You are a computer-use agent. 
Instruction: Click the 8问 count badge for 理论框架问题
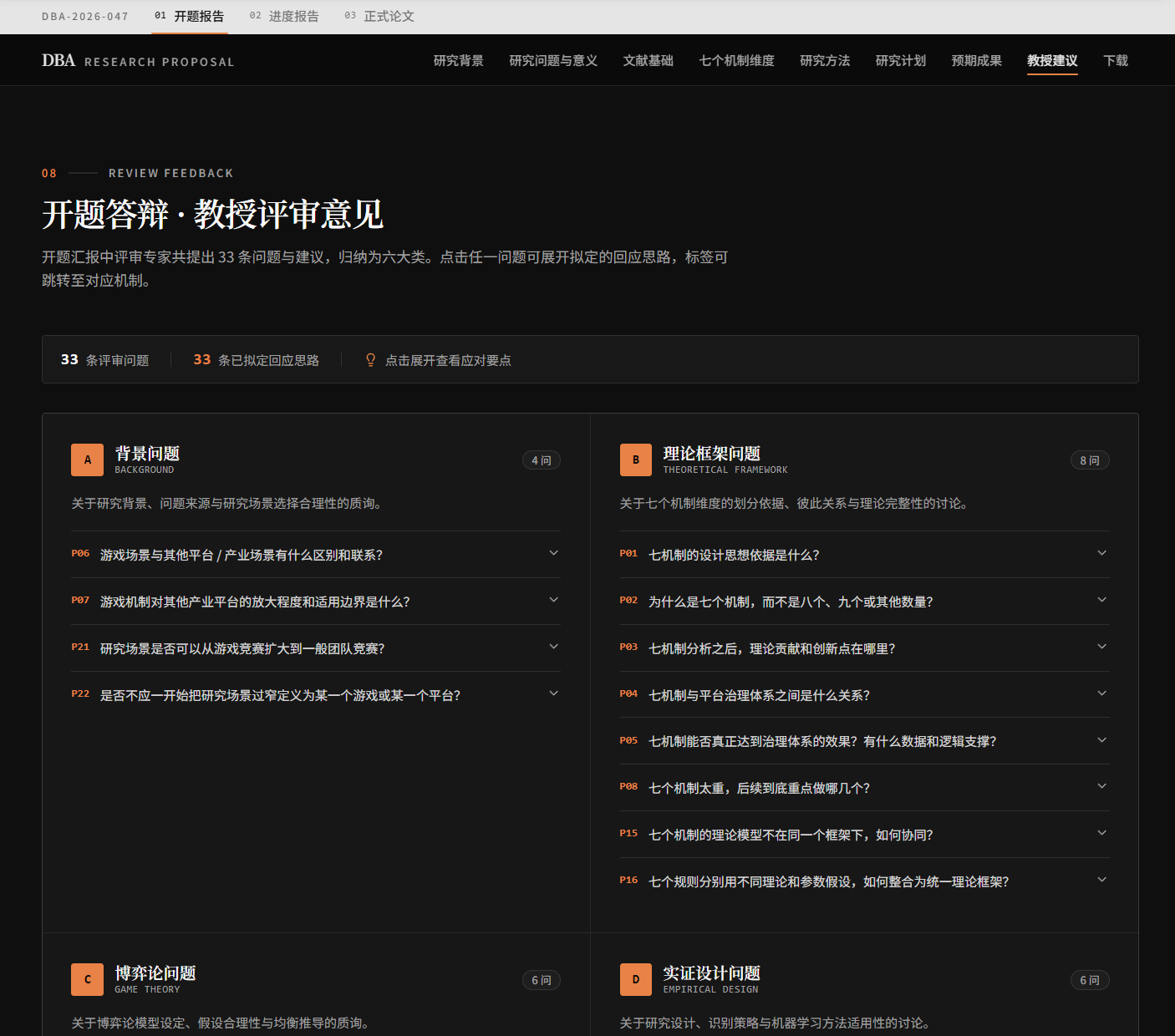1090,460
